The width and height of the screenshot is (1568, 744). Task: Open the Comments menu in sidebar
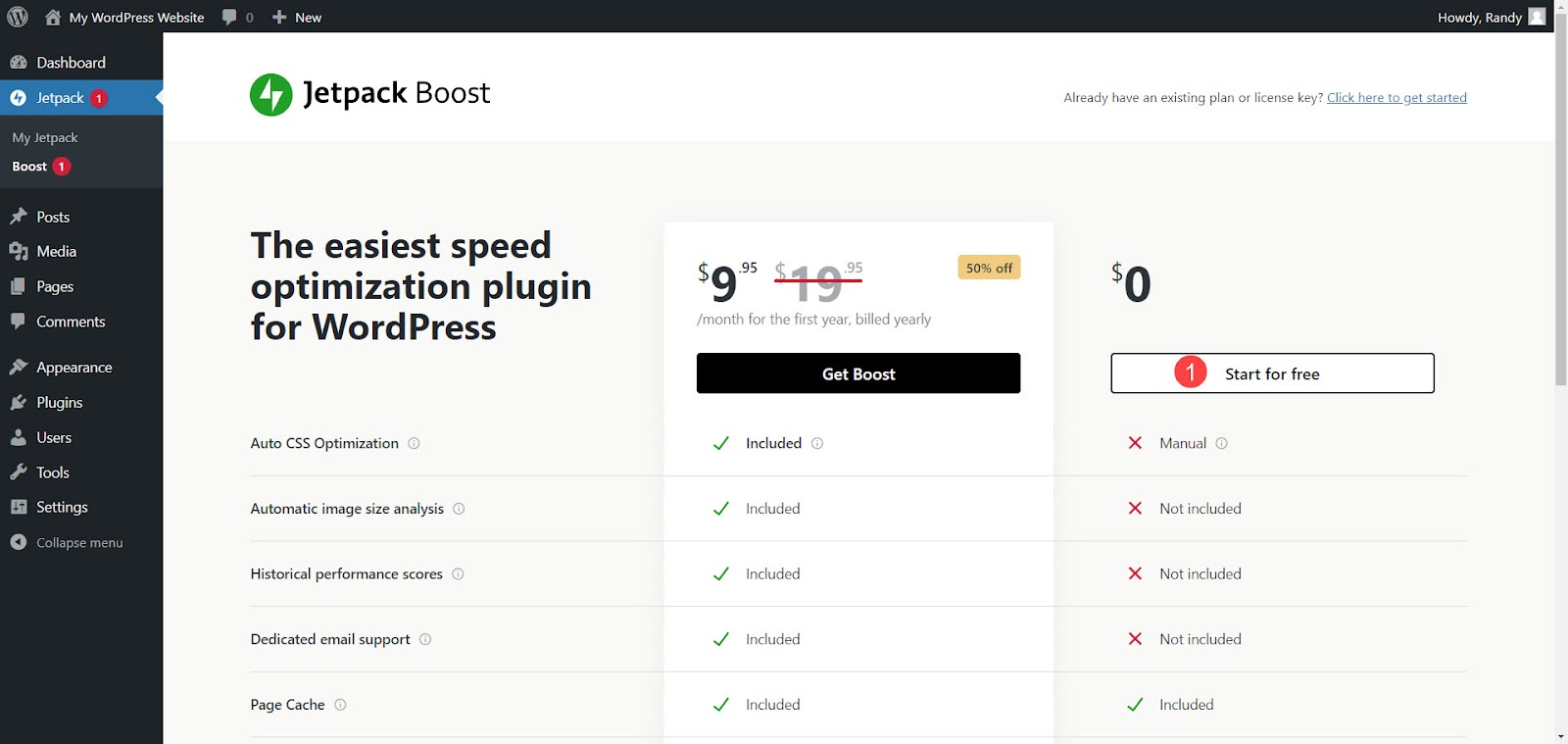(81, 322)
